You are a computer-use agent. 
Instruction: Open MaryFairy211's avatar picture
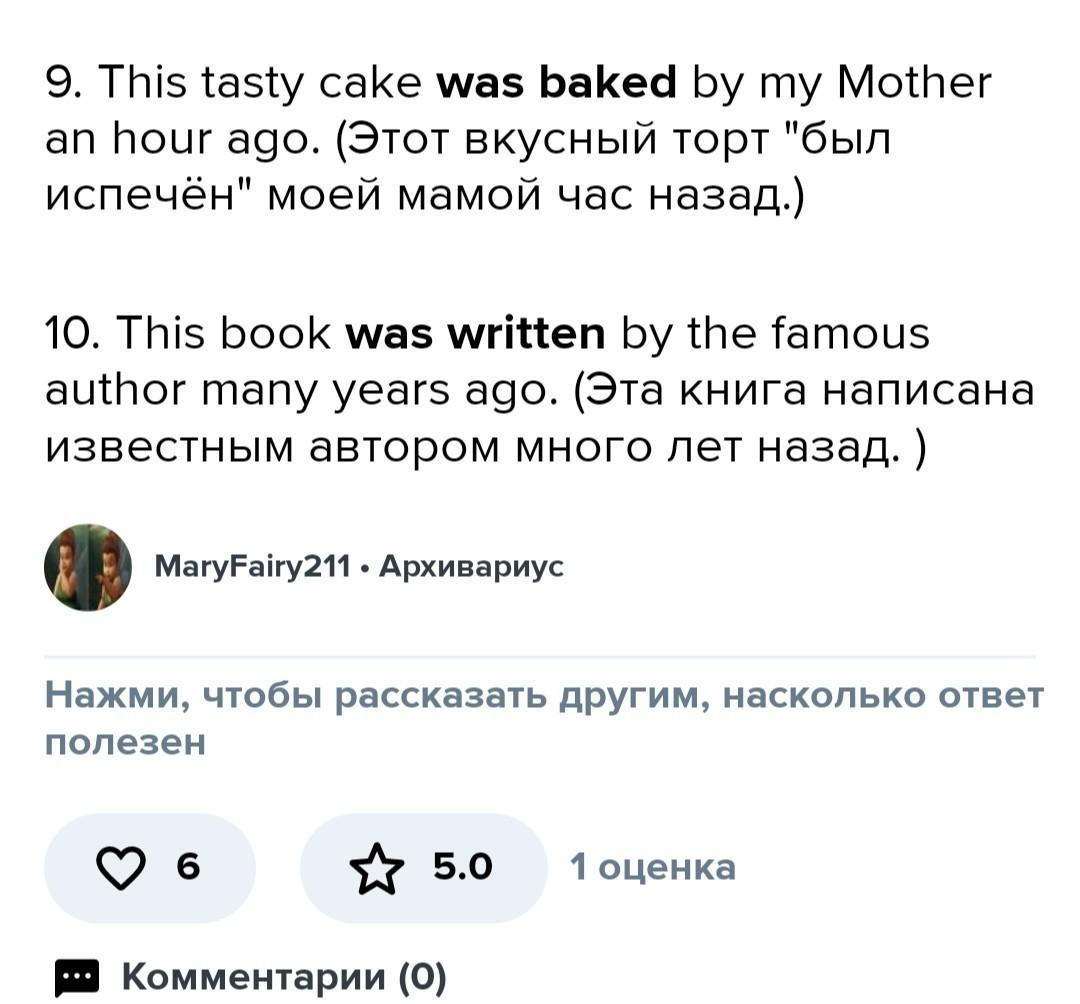pyautogui.click(x=88, y=567)
